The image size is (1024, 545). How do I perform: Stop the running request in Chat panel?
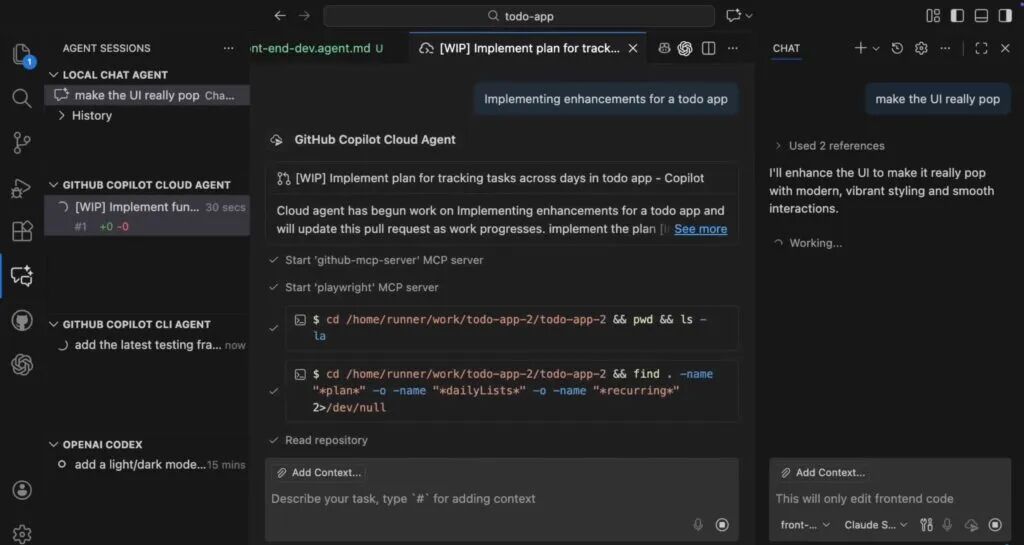(x=995, y=525)
